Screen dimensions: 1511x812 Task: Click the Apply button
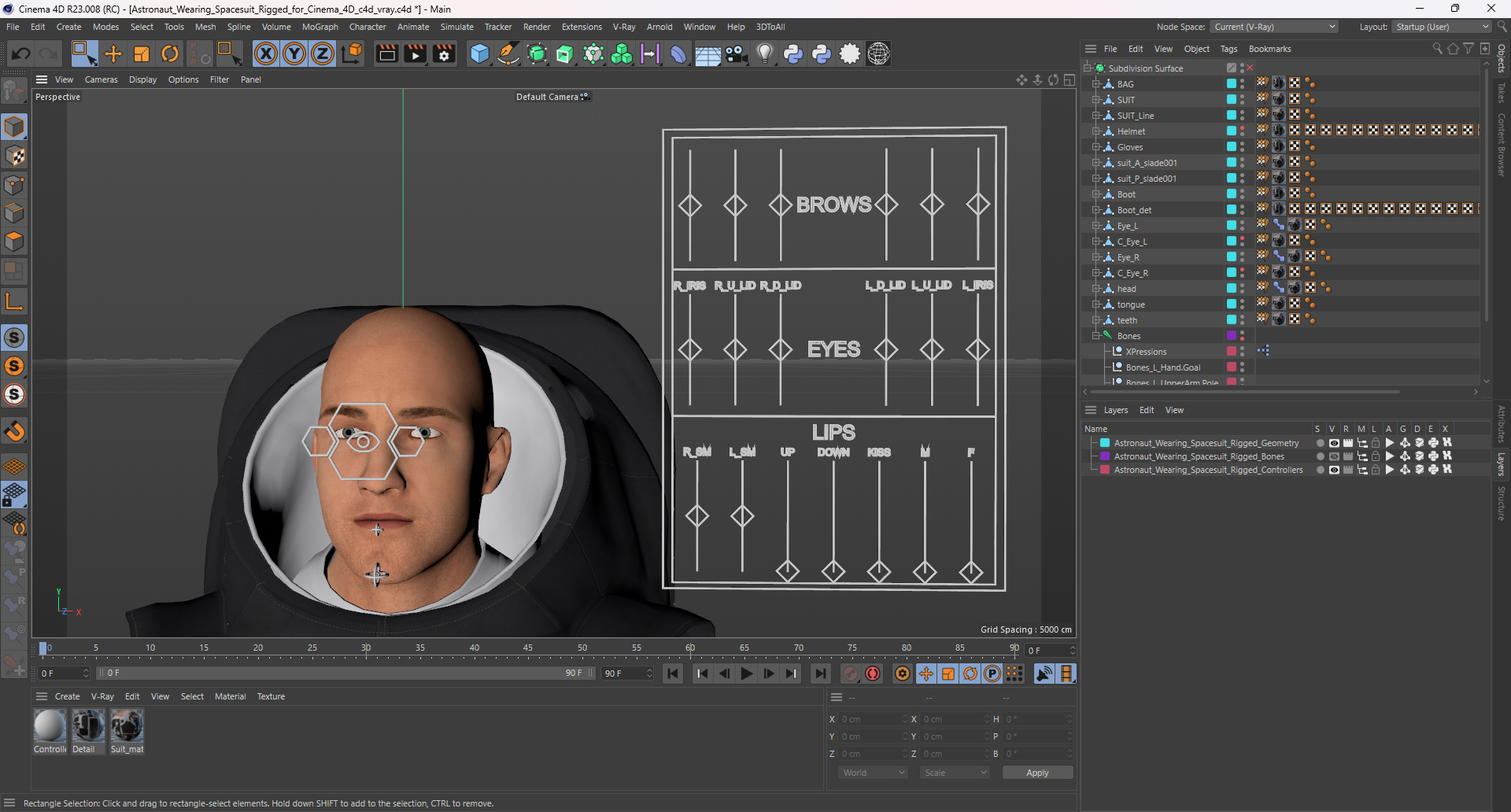point(1037,773)
